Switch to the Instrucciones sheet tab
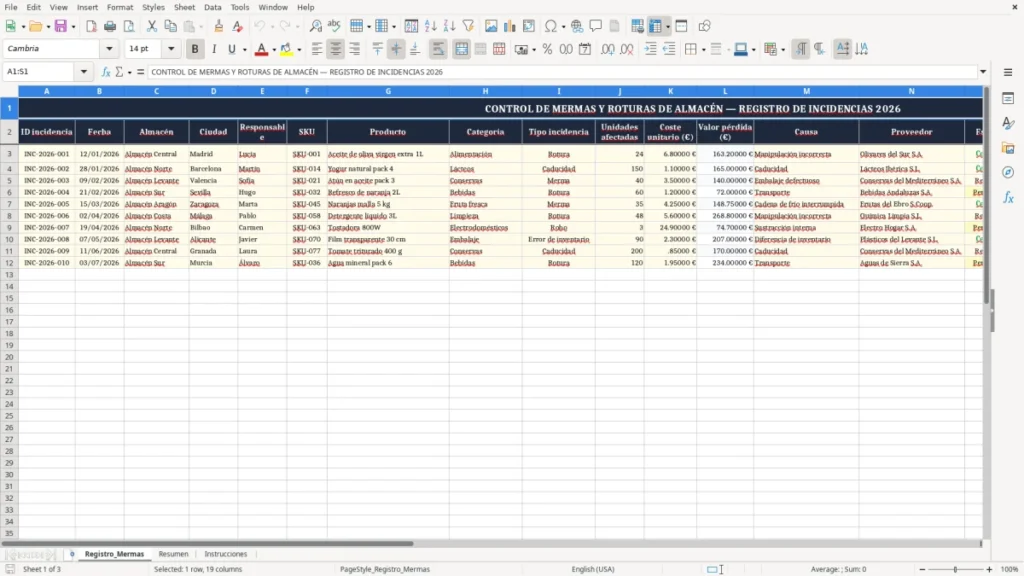 (x=225, y=554)
